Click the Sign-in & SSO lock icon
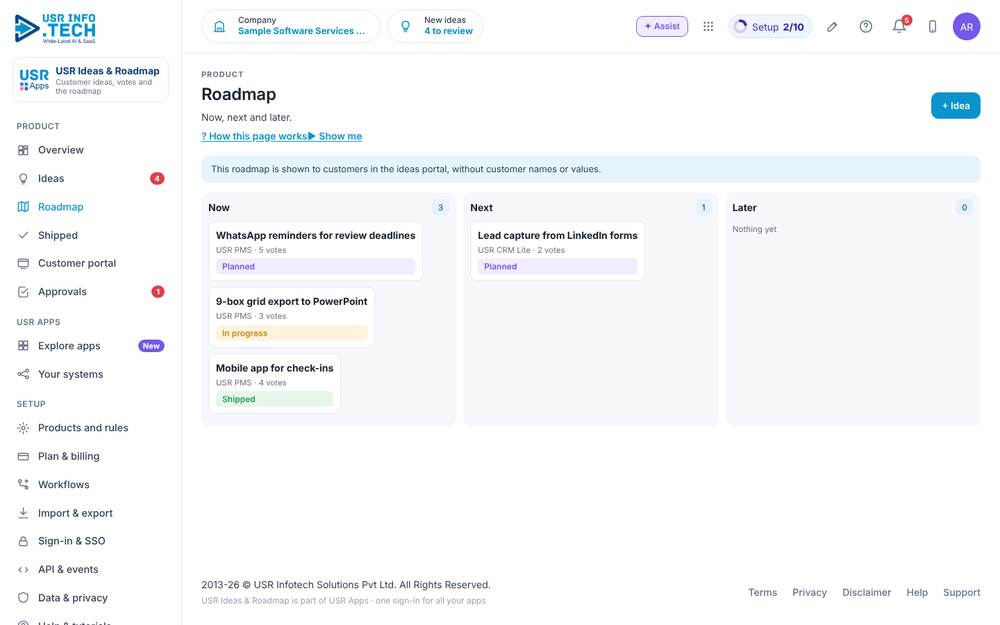 pyautogui.click(x=23, y=541)
